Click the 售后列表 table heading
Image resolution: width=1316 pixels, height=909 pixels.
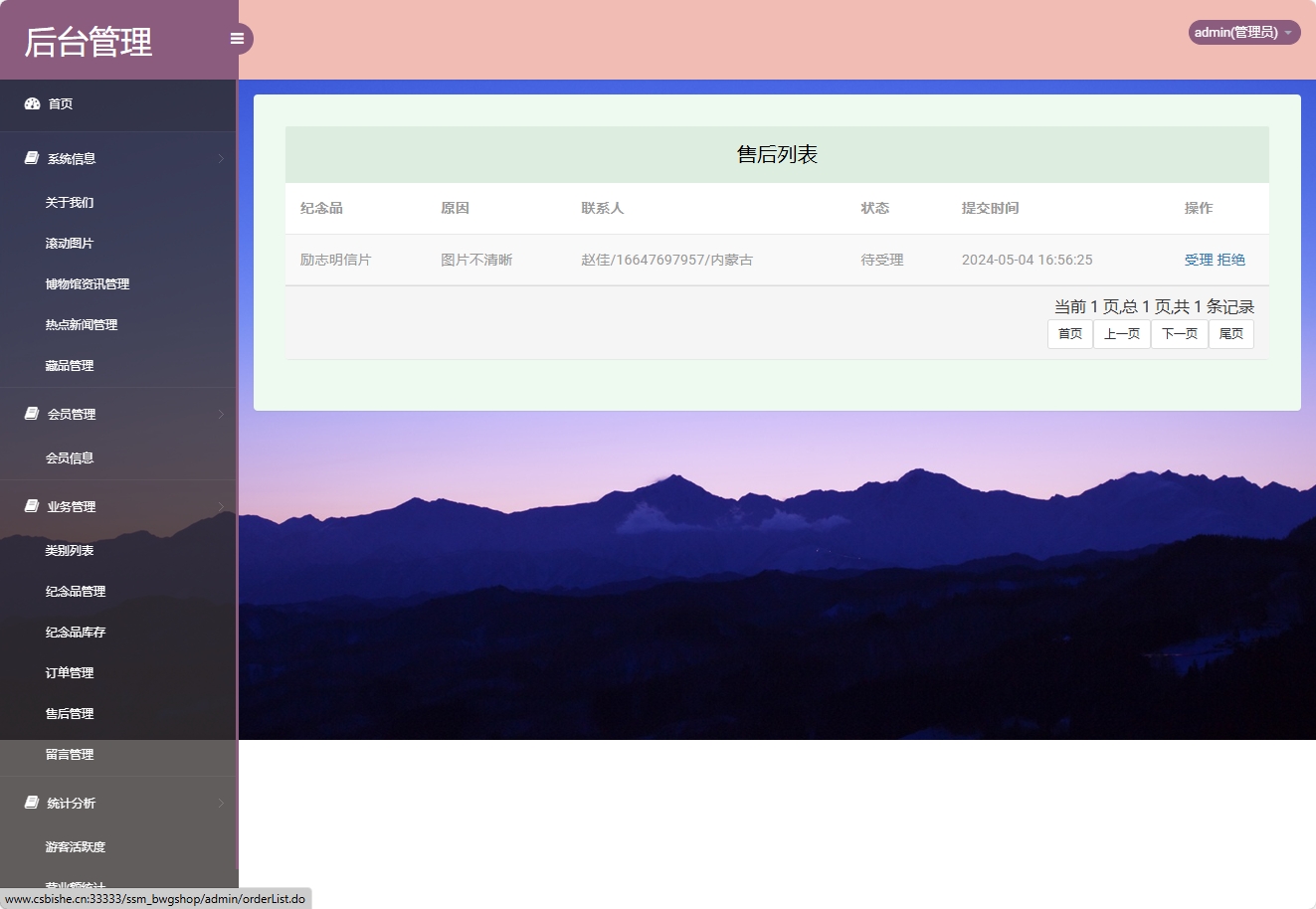pyautogui.click(x=777, y=154)
